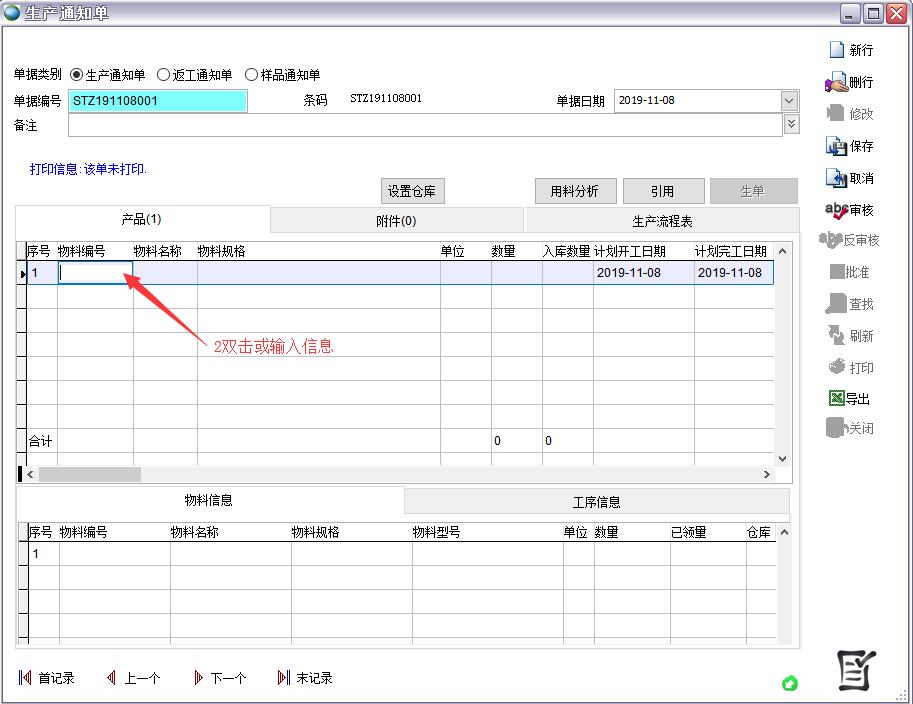Expand the 备注 remarks field

pyautogui.click(x=792, y=124)
